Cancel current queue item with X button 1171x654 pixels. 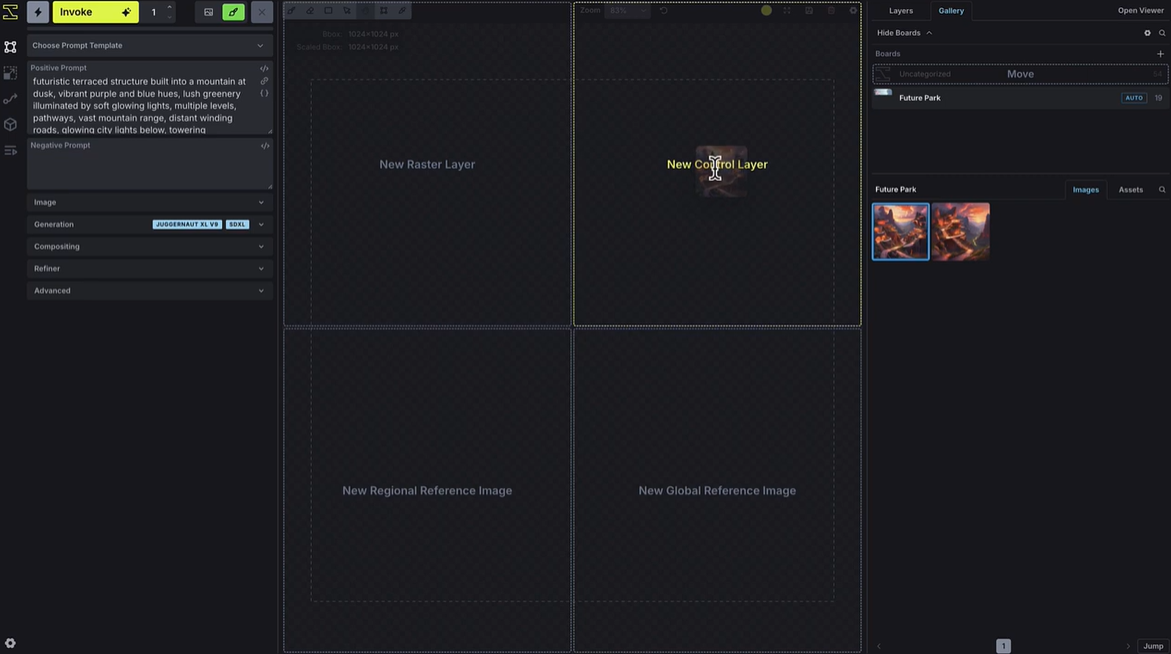(x=261, y=12)
